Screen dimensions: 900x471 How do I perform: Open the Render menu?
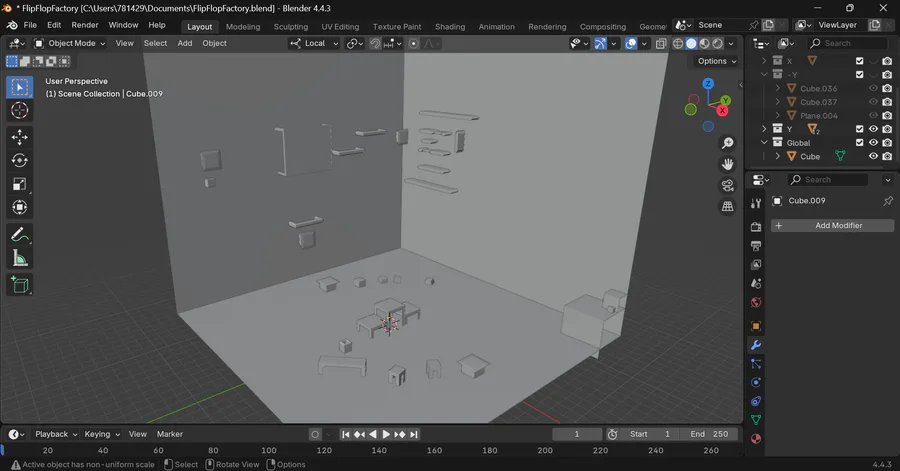pos(85,25)
